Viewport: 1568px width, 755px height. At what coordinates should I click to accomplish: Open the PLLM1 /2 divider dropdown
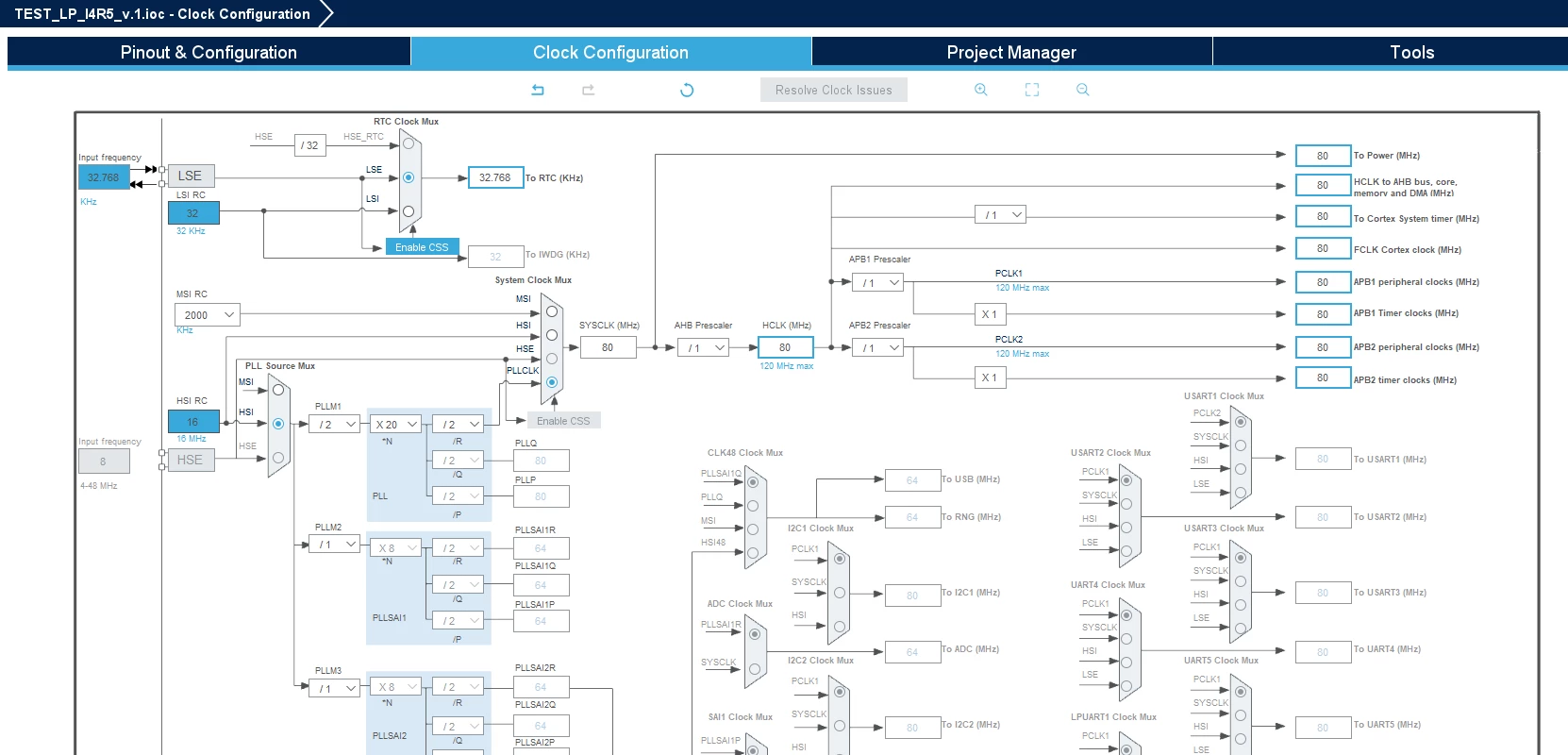[x=335, y=425]
